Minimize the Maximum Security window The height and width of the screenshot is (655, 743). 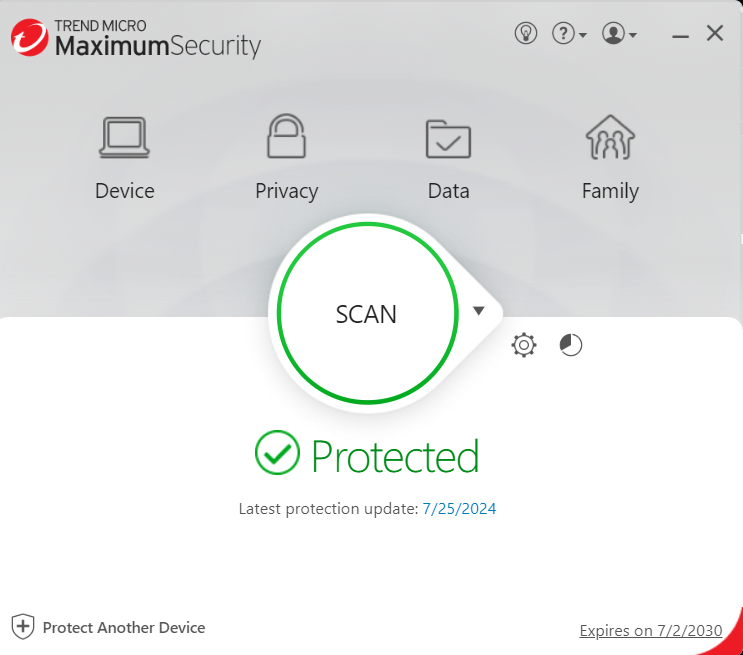click(681, 34)
